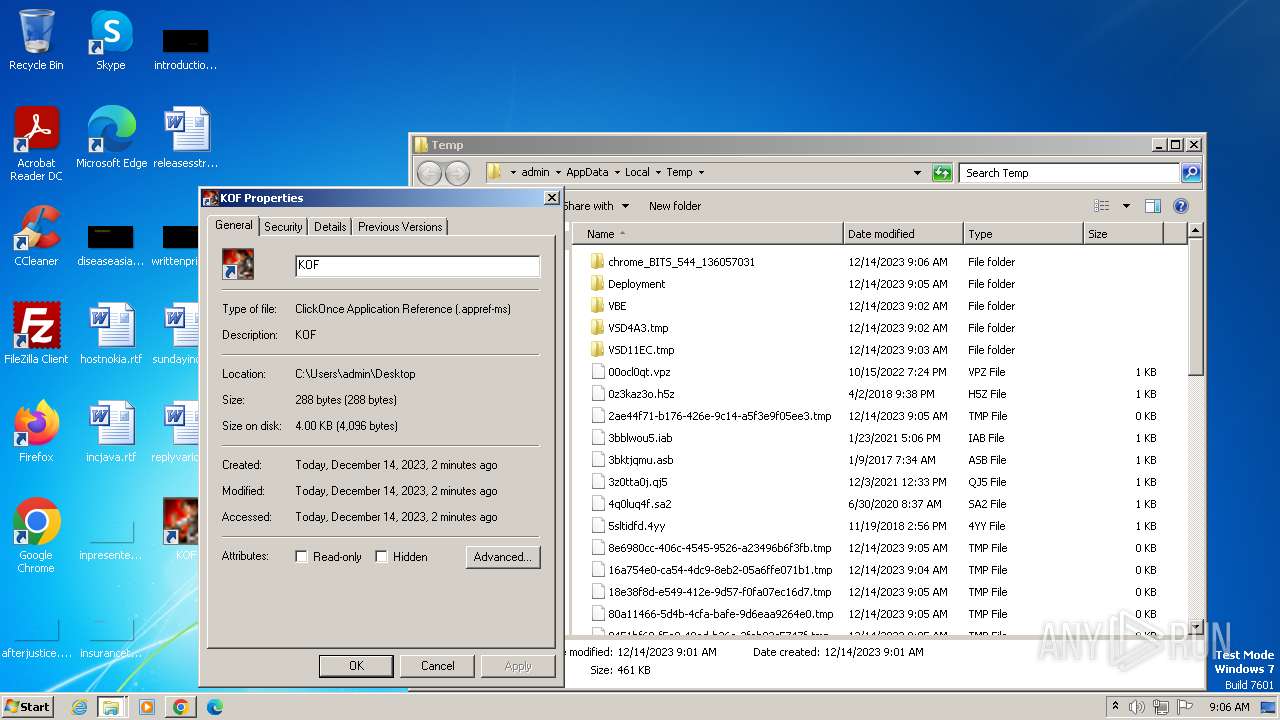
Task: Launch Firefox from the desktop
Action: point(36,432)
